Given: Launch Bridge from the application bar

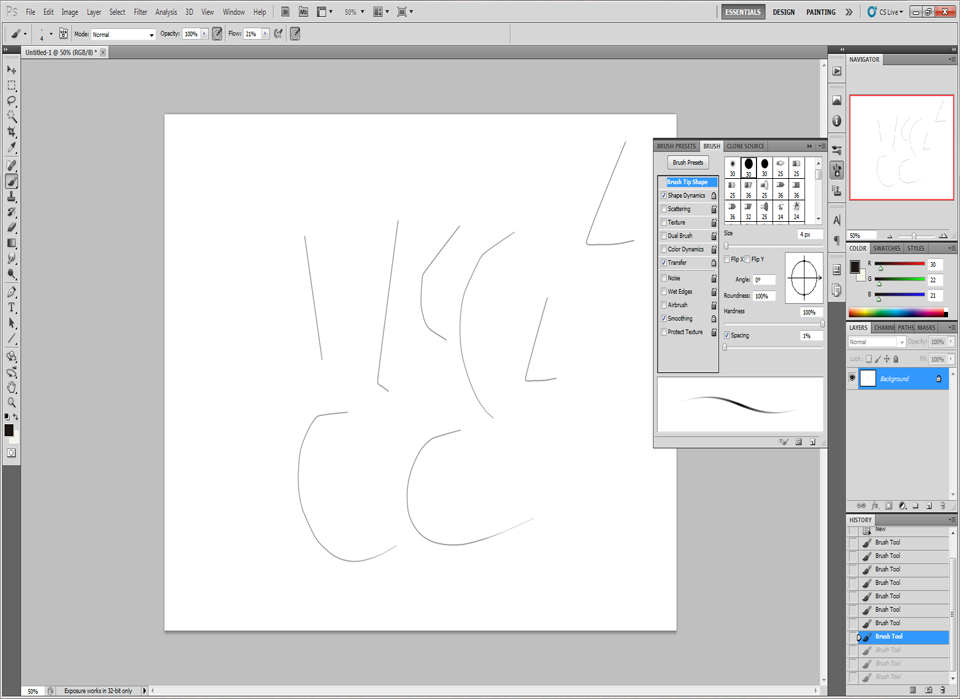Looking at the screenshot, I should (x=286, y=12).
